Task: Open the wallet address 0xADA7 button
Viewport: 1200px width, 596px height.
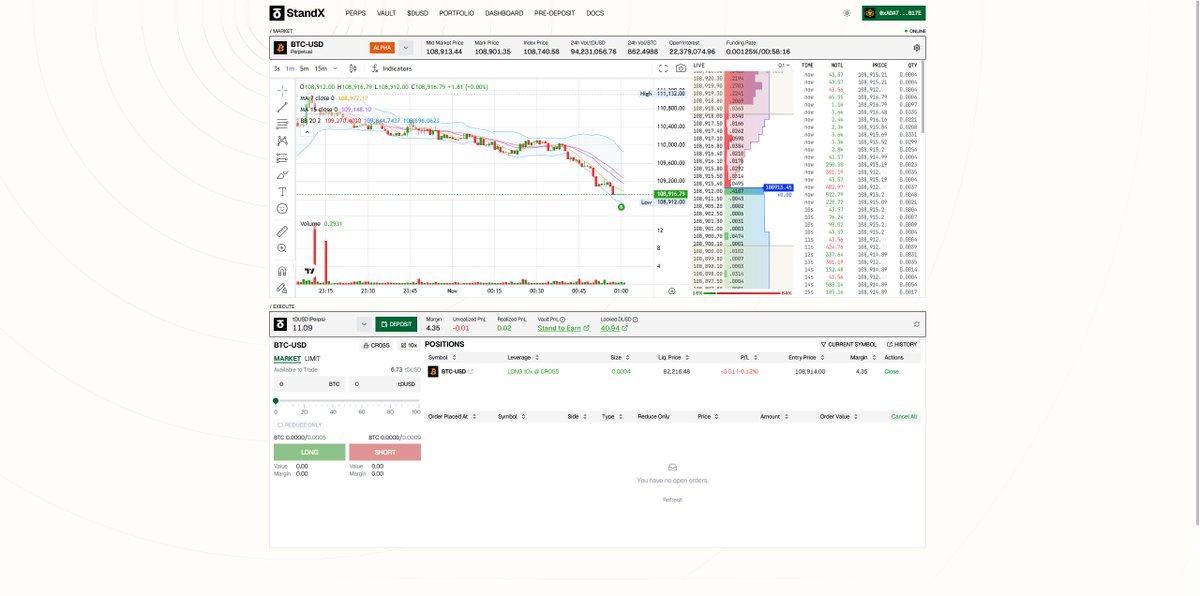Action: [894, 13]
